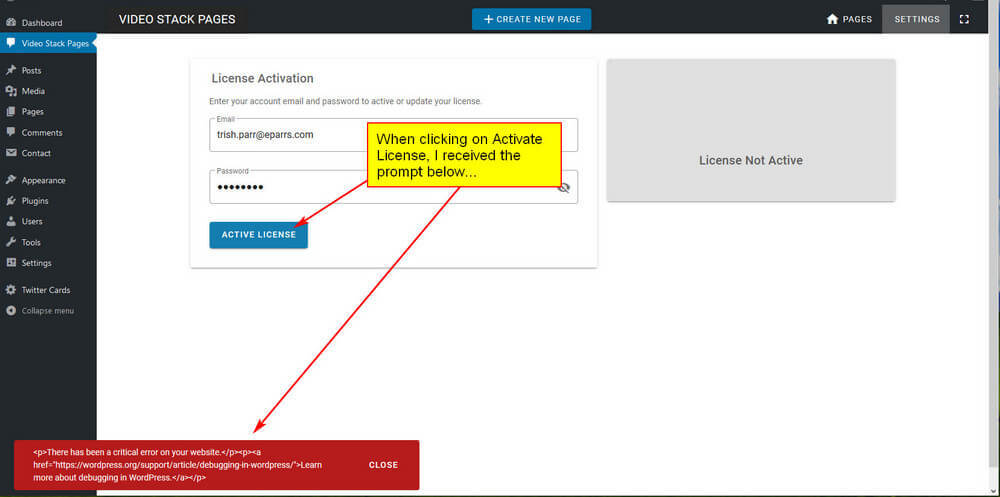The height and width of the screenshot is (497, 1000).
Task: Click the Appearance paintbrush icon
Action: click(x=10, y=180)
